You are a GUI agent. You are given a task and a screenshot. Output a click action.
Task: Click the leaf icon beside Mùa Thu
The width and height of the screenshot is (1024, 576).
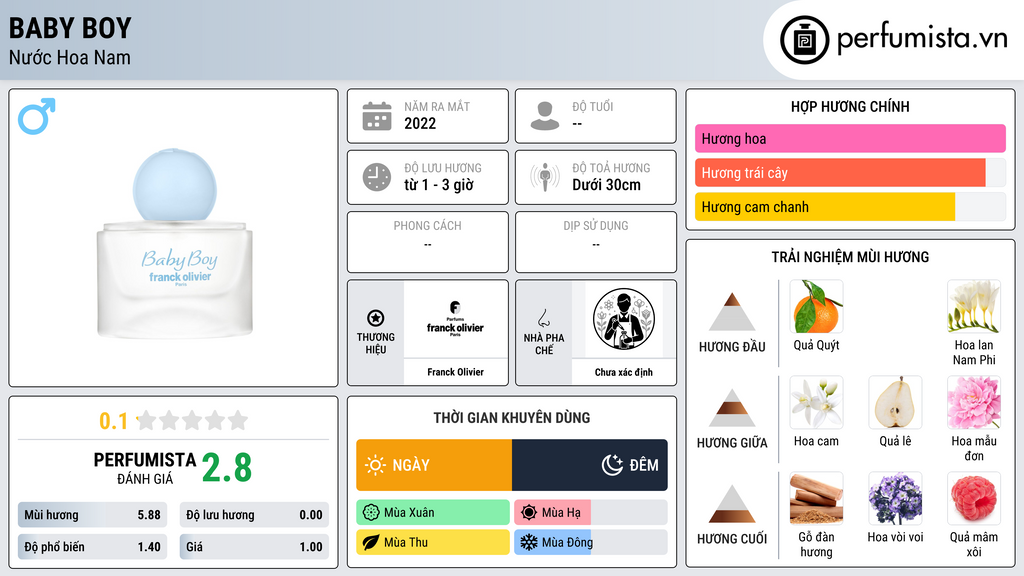pyautogui.click(x=371, y=542)
